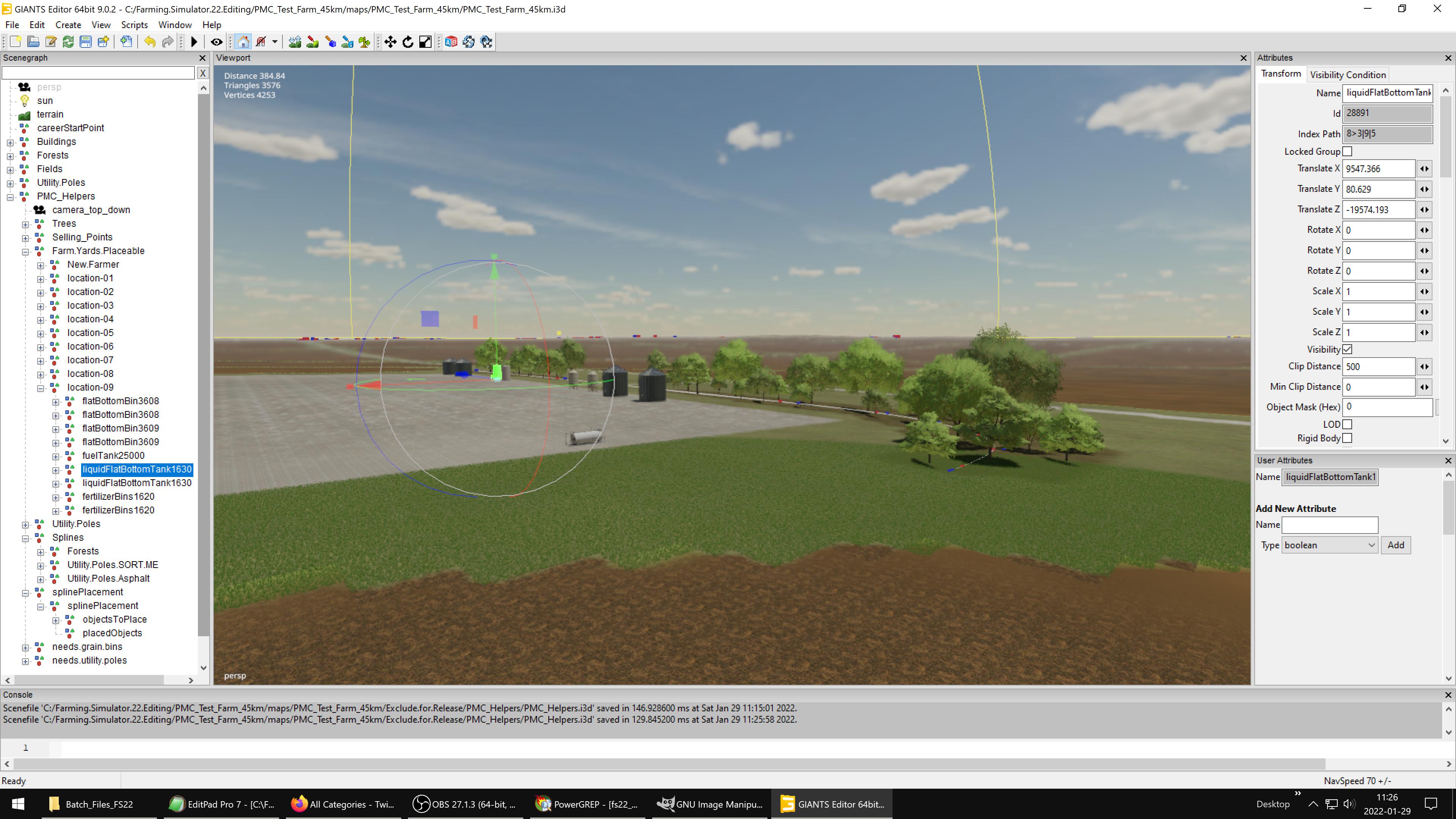Enable the Locked Group checkbox

(1348, 152)
